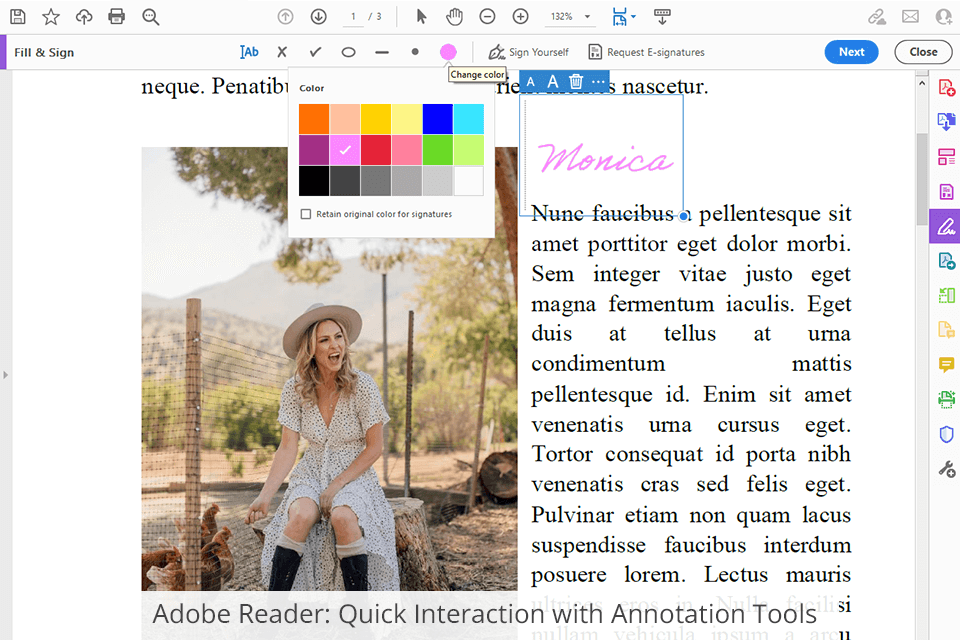960x640 pixels.
Task: Select the Add Text tool
Action: (249, 52)
